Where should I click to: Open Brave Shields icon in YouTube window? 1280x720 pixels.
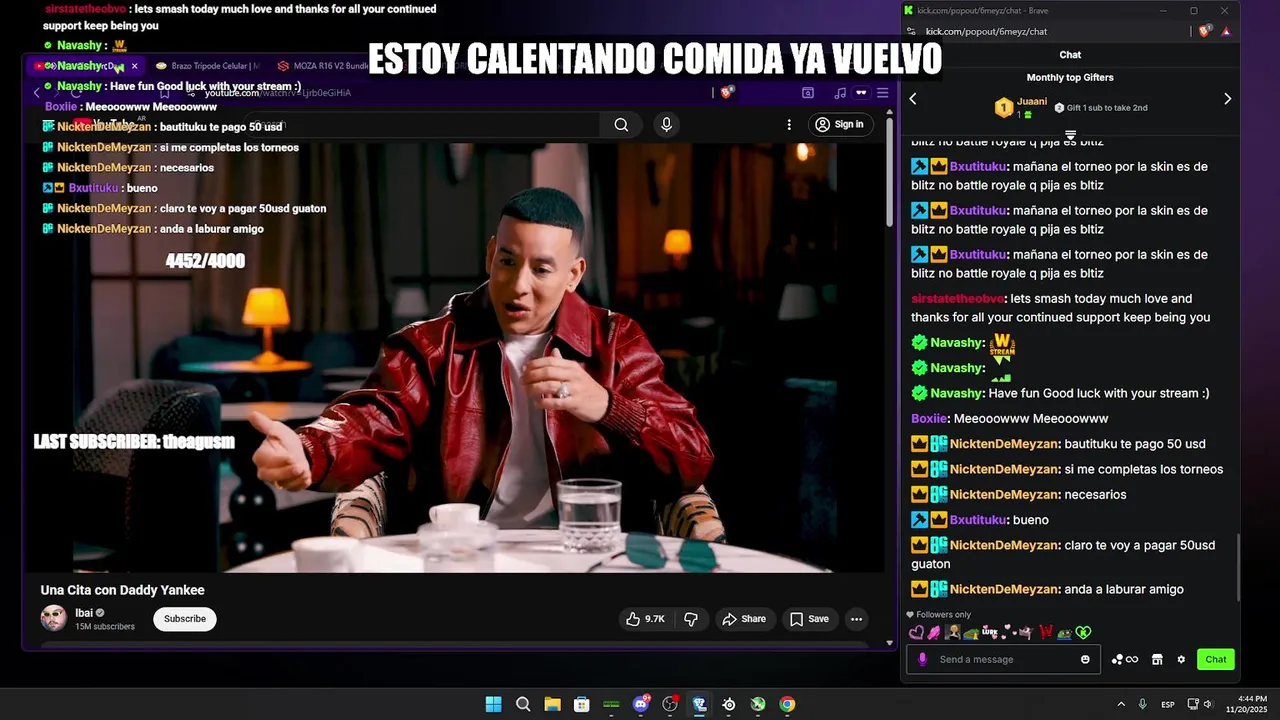click(x=727, y=92)
